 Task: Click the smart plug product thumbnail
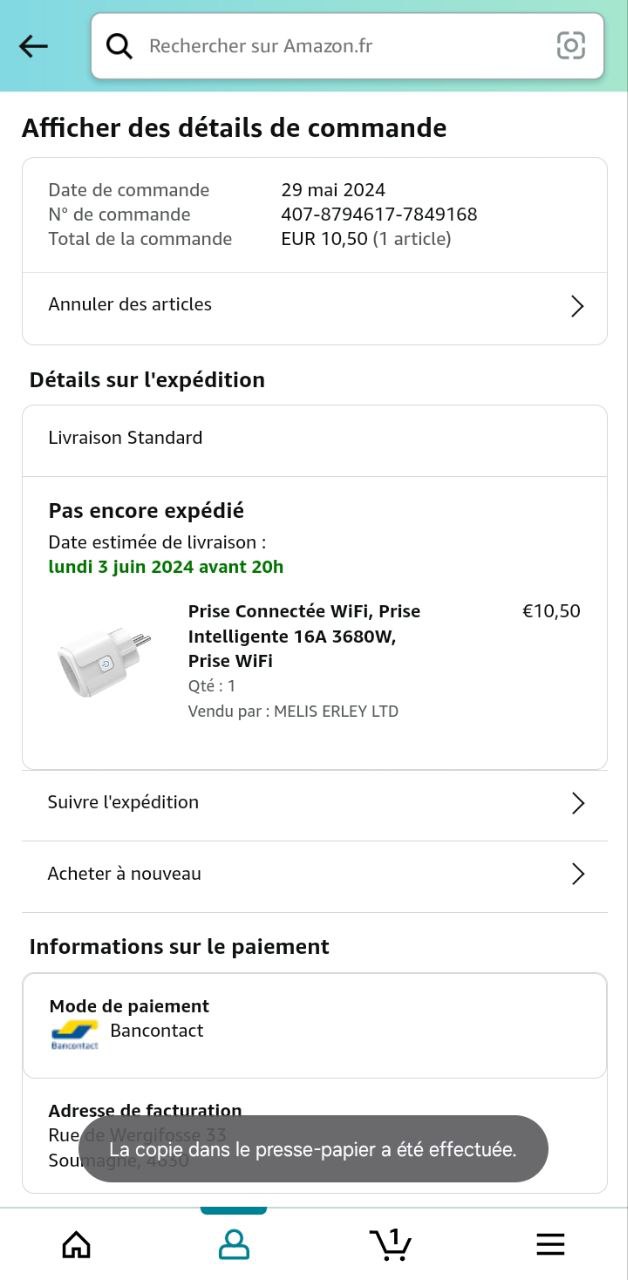coord(105,660)
